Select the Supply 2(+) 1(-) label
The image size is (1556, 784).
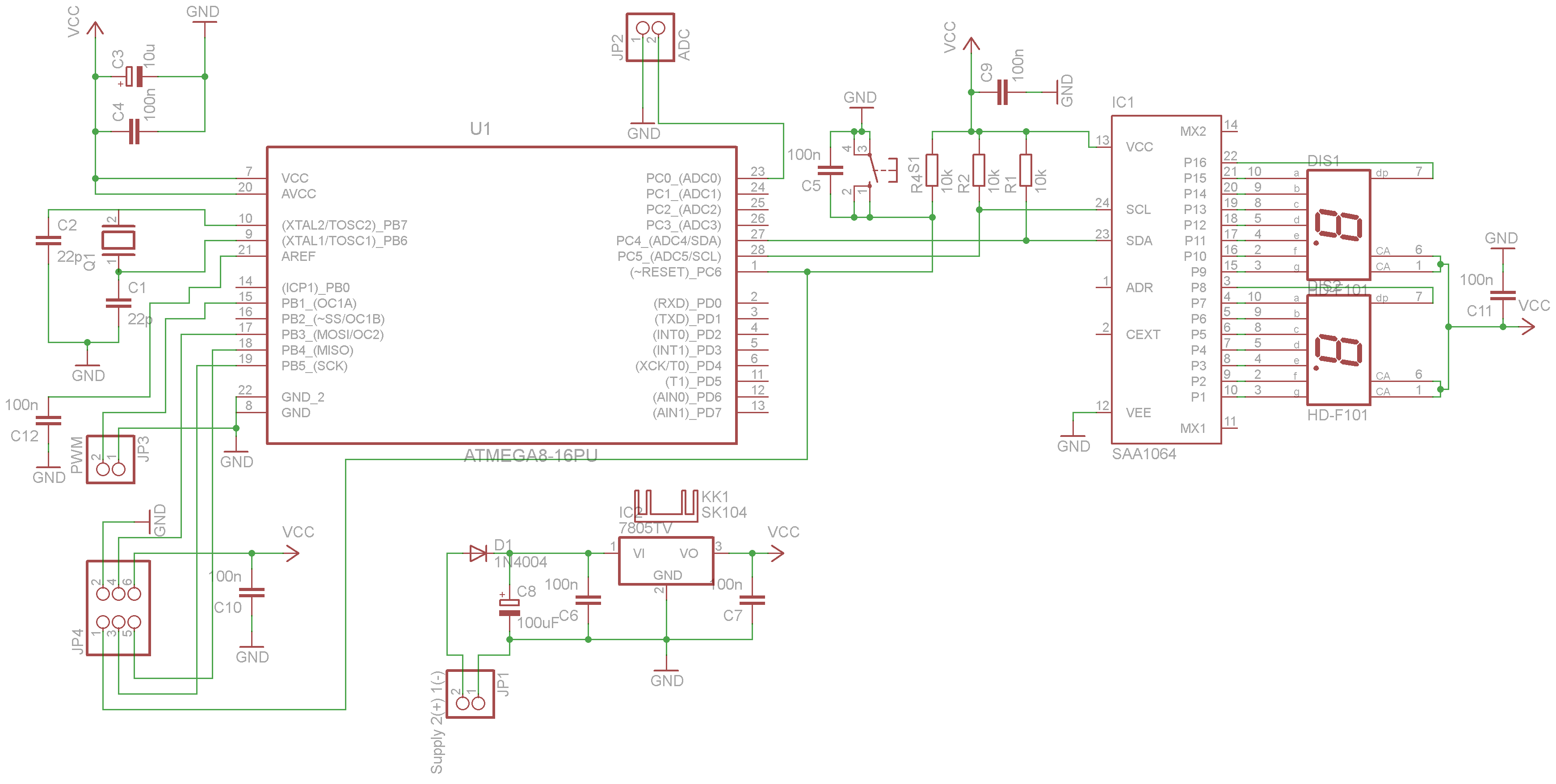pyautogui.click(x=437, y=722)
